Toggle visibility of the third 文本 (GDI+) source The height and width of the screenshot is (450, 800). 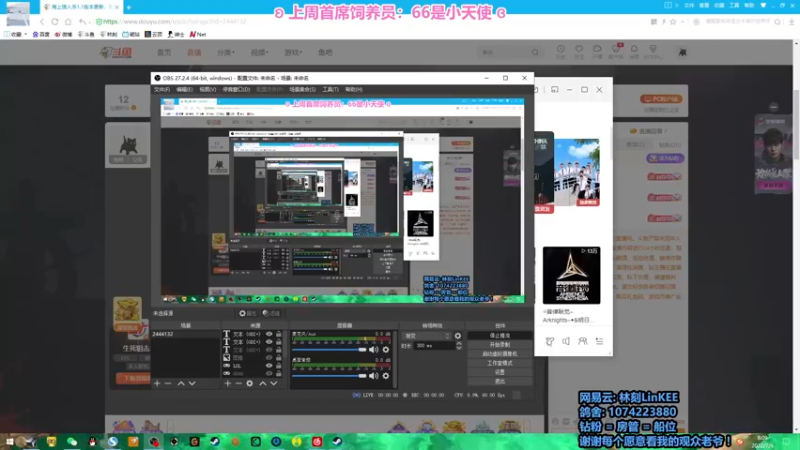(x=269, y=350)
